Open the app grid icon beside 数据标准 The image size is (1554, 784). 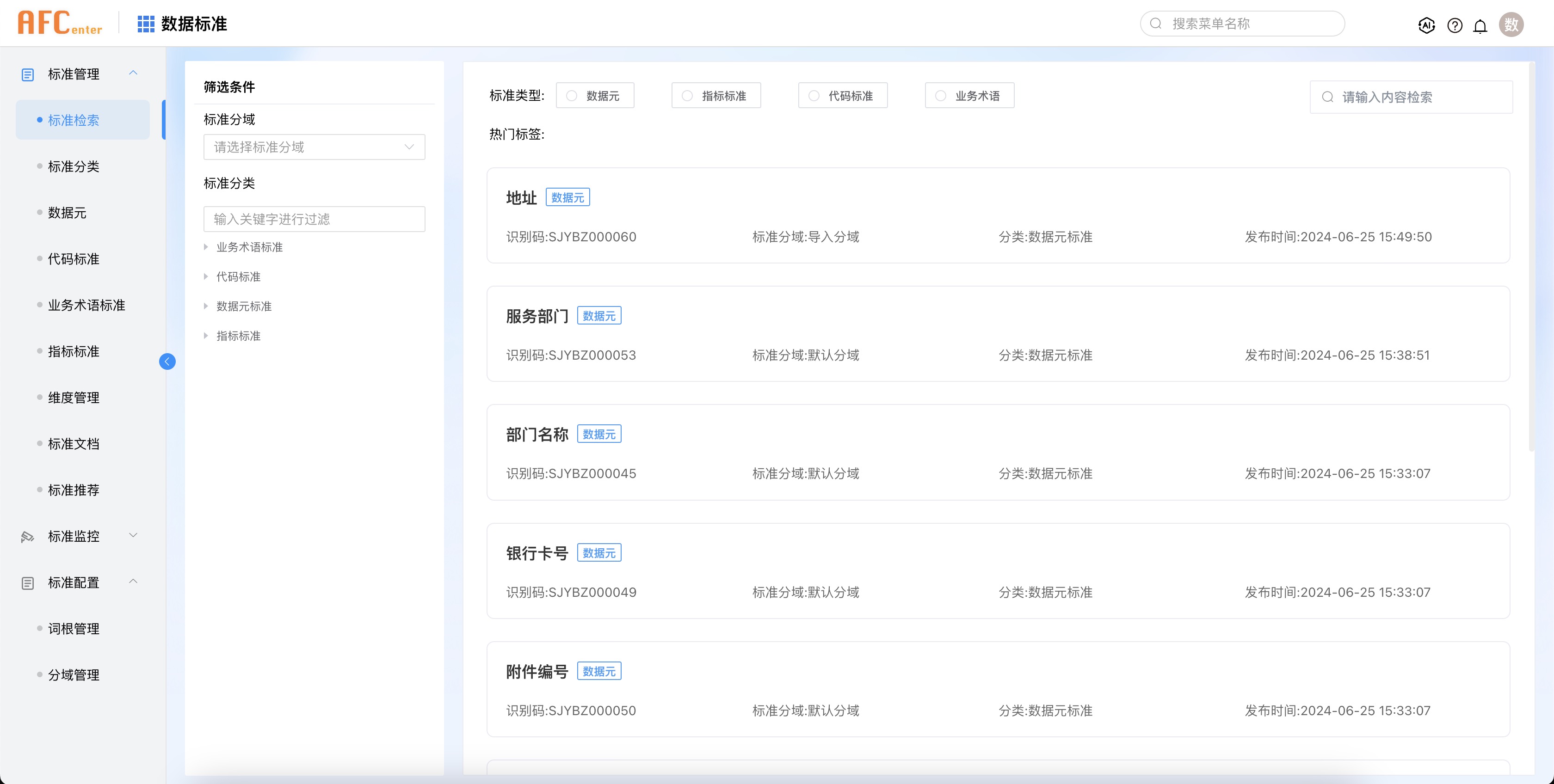(146, 24)
